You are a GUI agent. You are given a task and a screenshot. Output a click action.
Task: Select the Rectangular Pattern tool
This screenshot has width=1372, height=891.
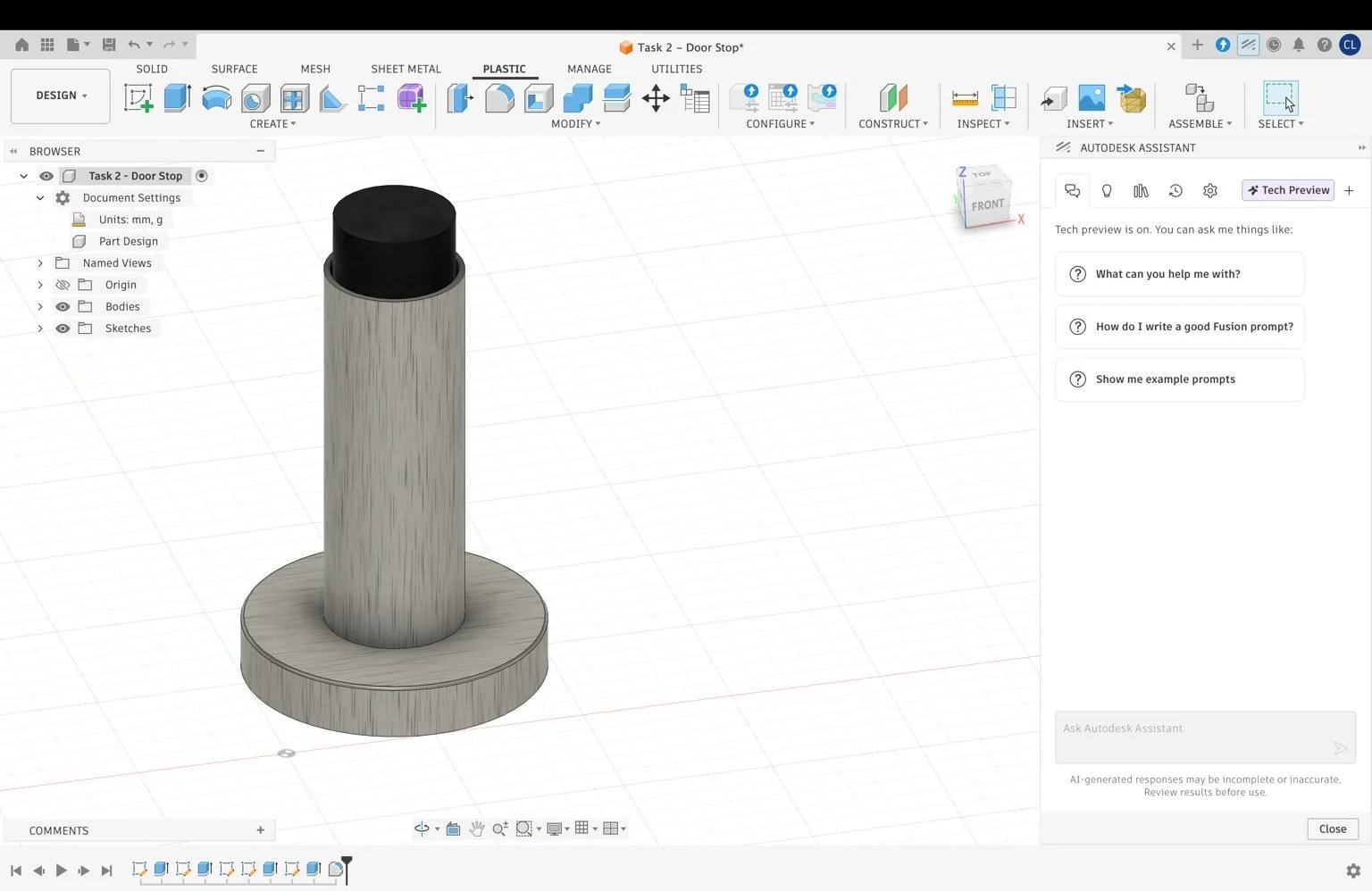pyautogui.click(x=371, y=97)
